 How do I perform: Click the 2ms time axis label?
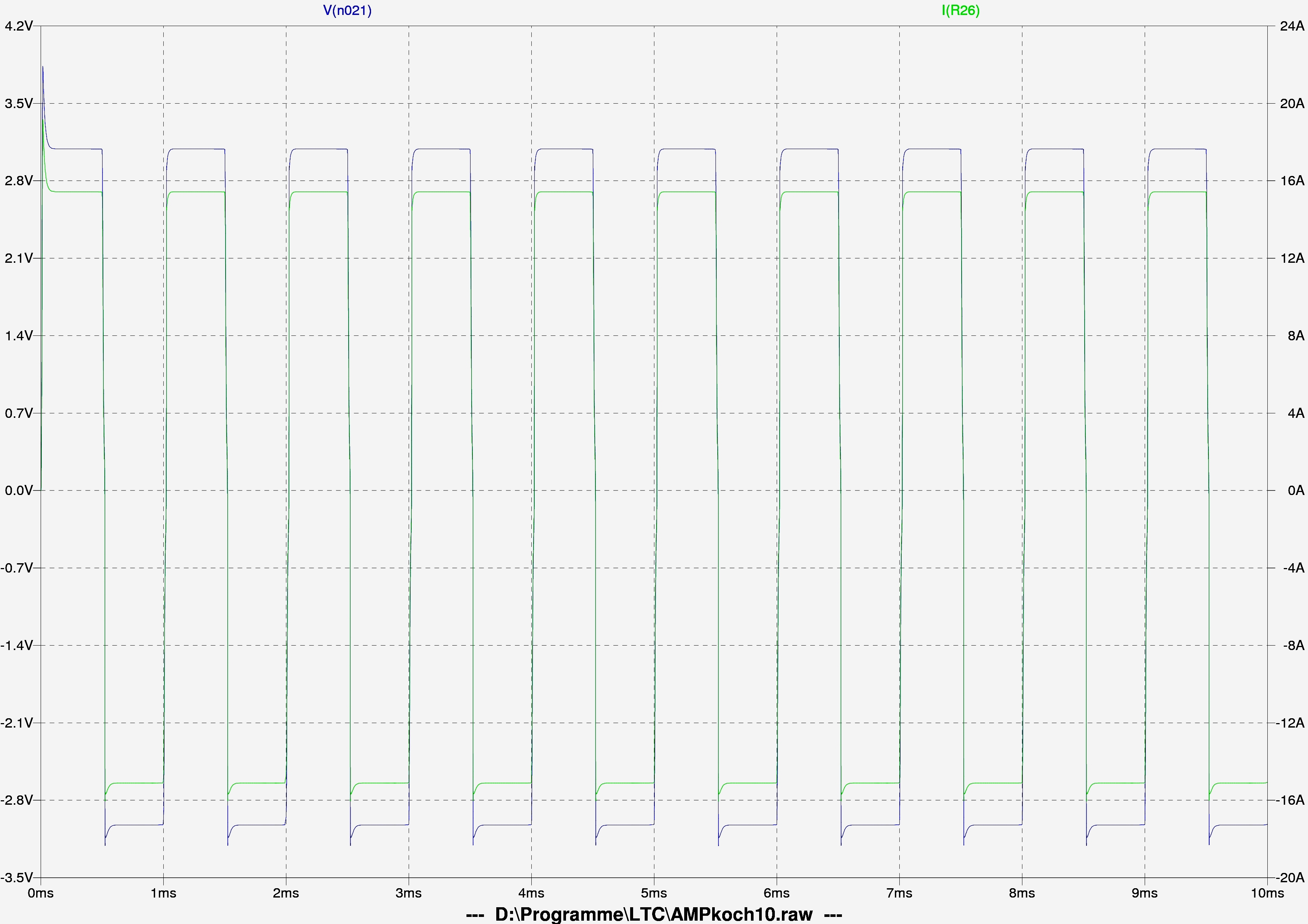pyautogui.click(x=286, y=893)
